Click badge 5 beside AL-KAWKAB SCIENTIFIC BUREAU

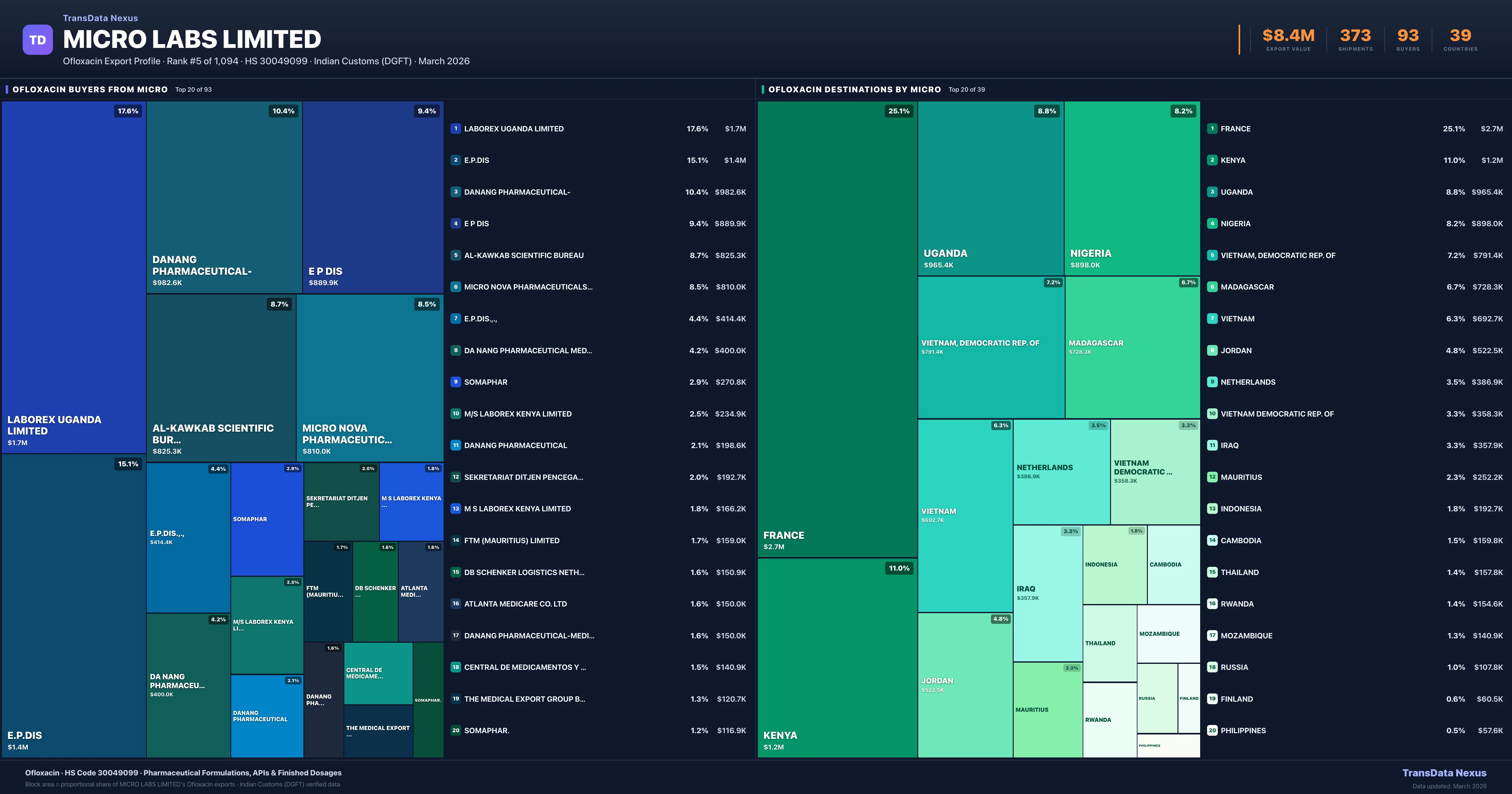pyautogui.click(x=455, y=255)
